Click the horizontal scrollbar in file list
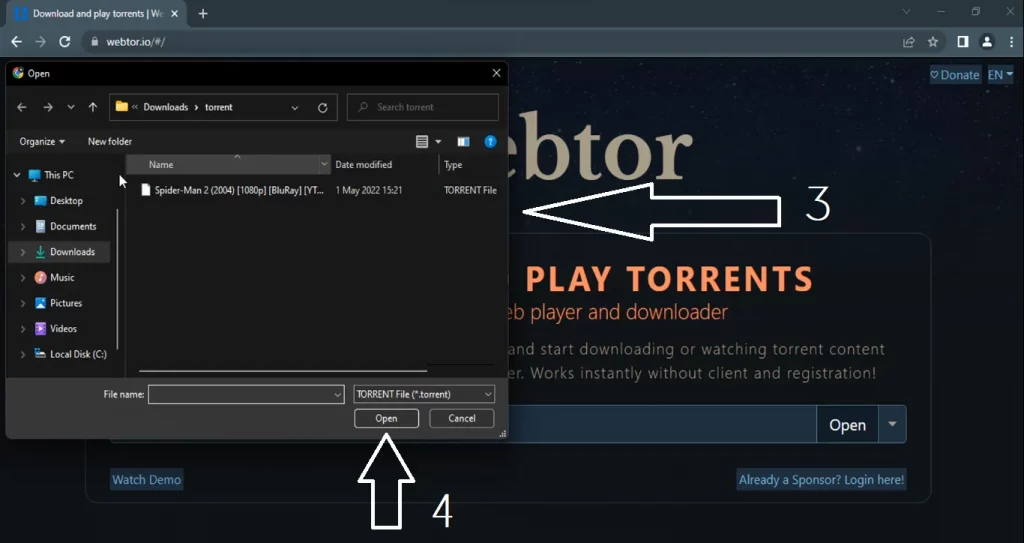Image resolution: width=1024 pixels, height=543 pixels. point(283,370)
